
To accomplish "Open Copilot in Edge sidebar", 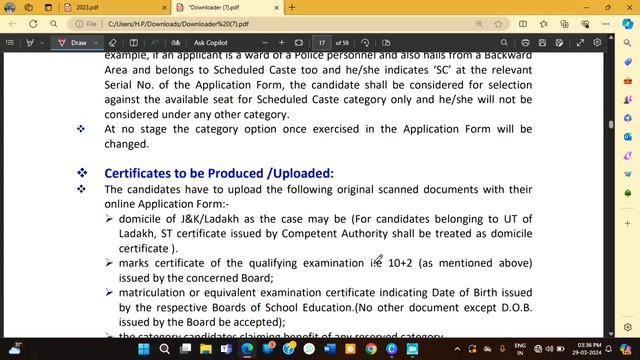I will click(628, 24).
